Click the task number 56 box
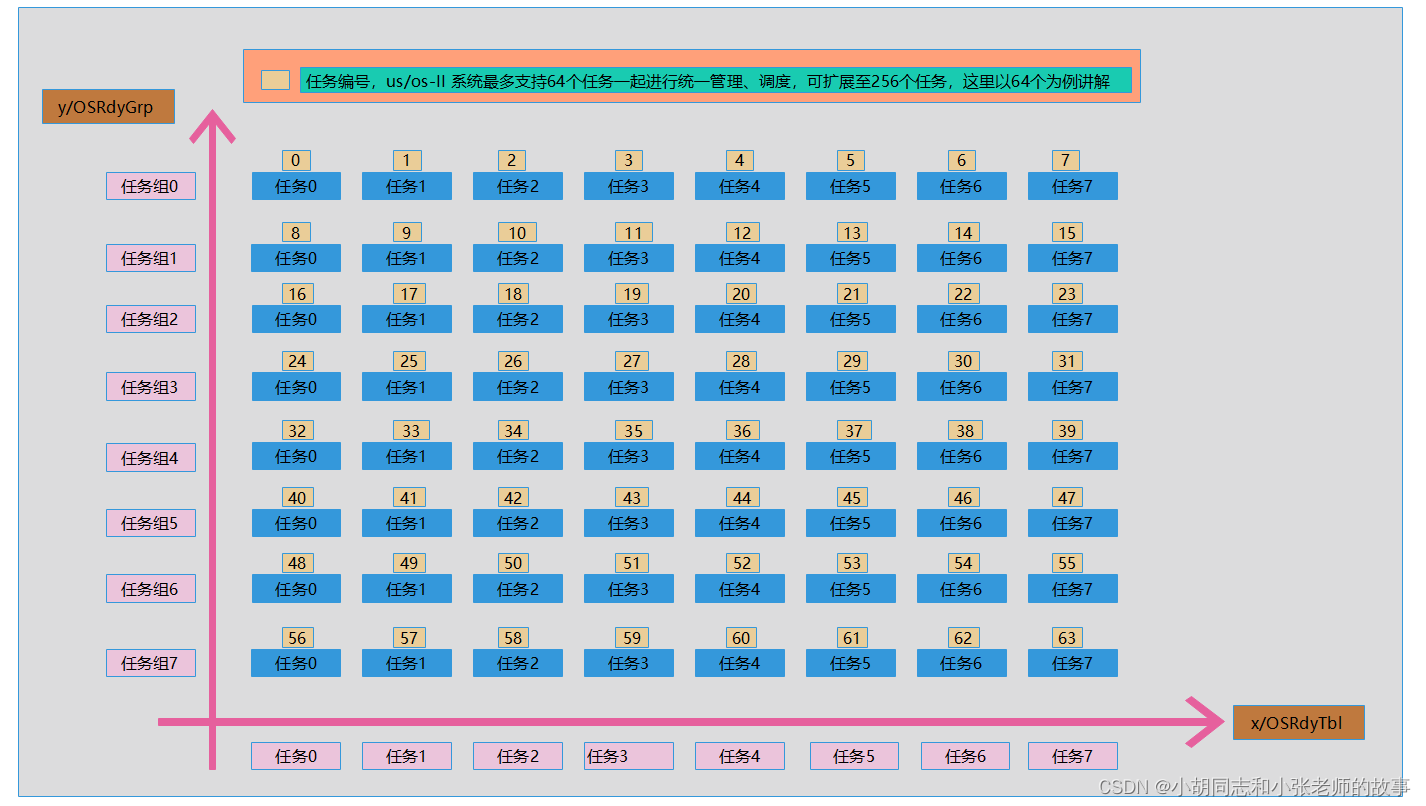The height and width of the screenshot is (806, 1426). pos(297,638)
